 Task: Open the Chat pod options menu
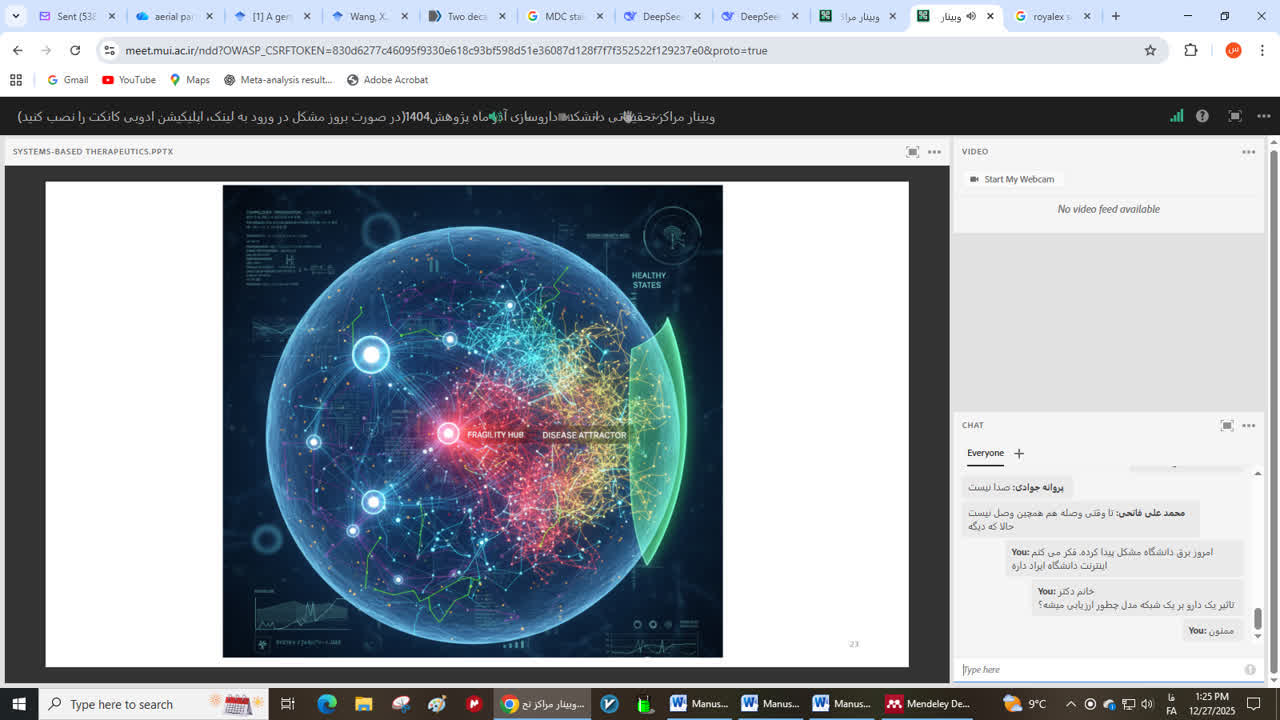[x=1248, y=425]
